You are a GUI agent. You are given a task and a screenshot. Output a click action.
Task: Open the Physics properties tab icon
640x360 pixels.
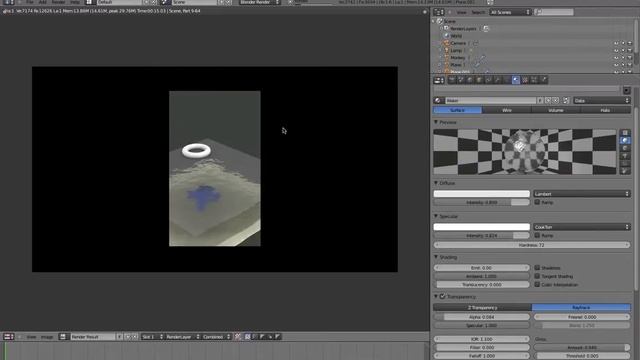coord(544,80)
